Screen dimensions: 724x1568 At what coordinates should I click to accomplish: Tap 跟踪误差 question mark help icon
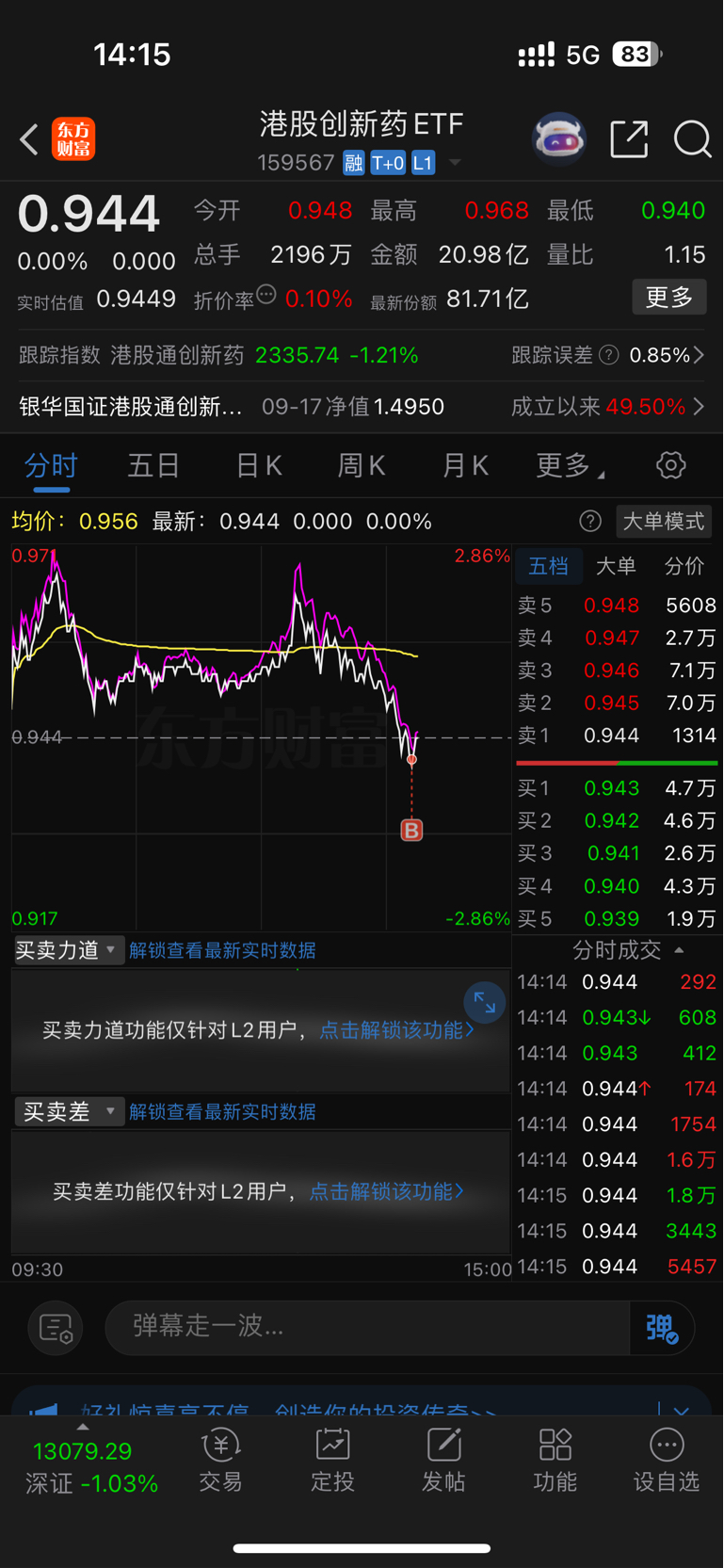tap(609, 355)
